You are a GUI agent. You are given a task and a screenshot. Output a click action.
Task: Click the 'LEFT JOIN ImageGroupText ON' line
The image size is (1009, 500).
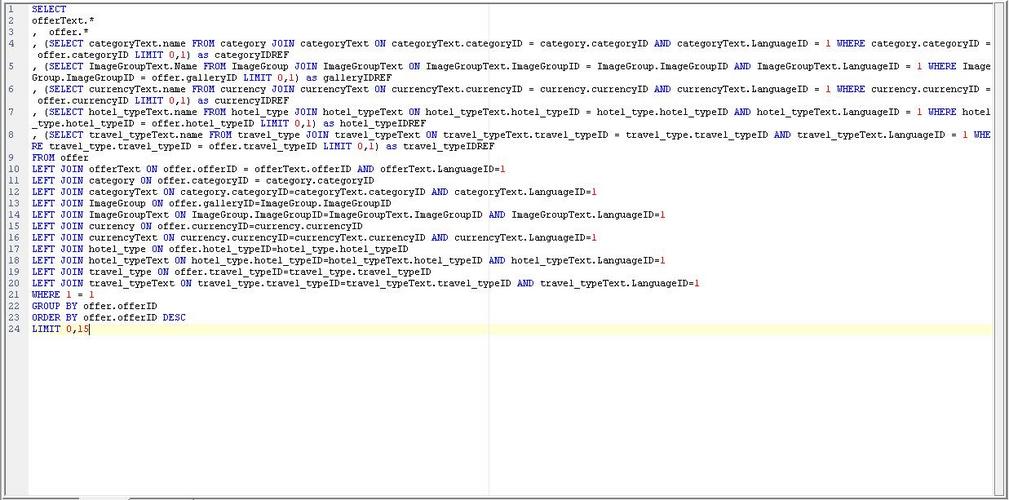coord(349,215)
